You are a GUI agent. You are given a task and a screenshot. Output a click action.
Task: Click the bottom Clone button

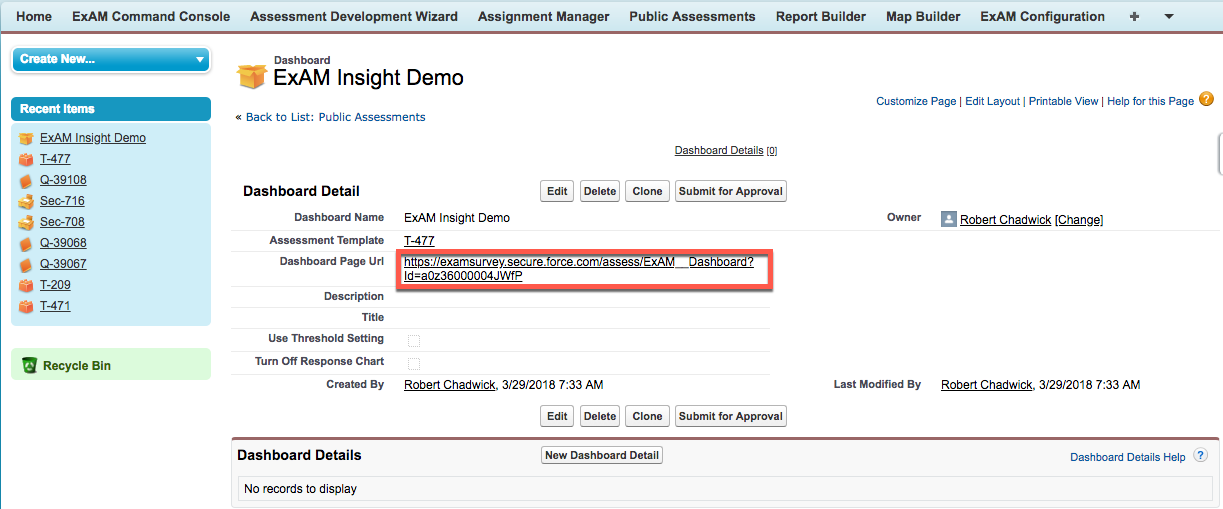click(648, 416)
